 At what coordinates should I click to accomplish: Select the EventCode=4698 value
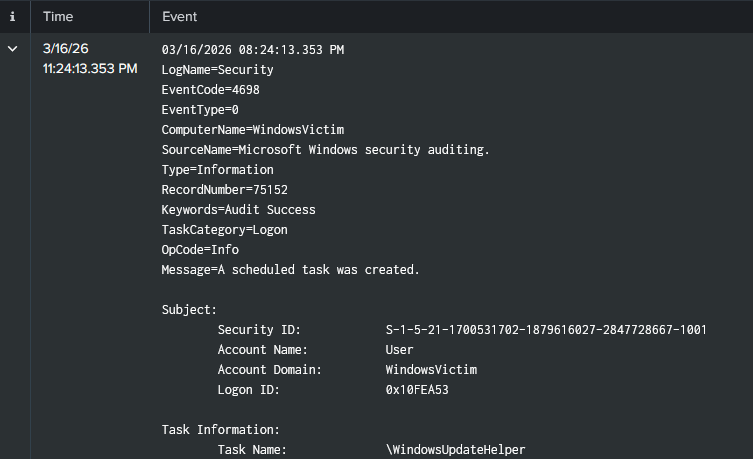(210, 90)
